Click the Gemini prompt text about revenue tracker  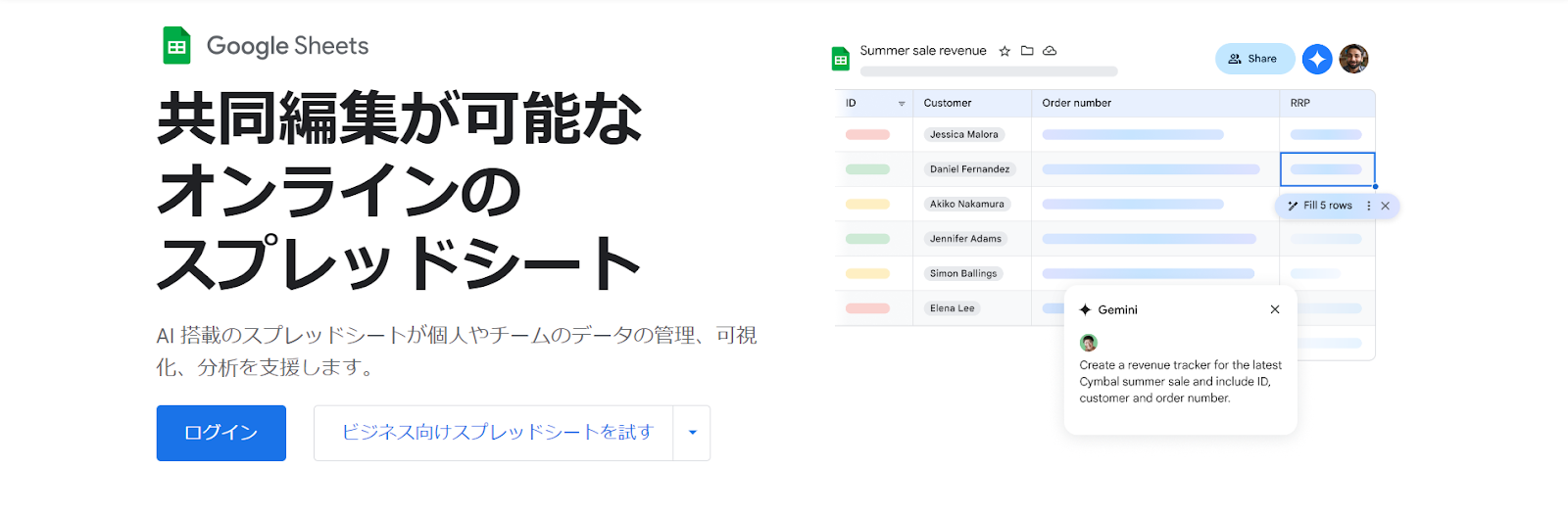pos(1180,382)
